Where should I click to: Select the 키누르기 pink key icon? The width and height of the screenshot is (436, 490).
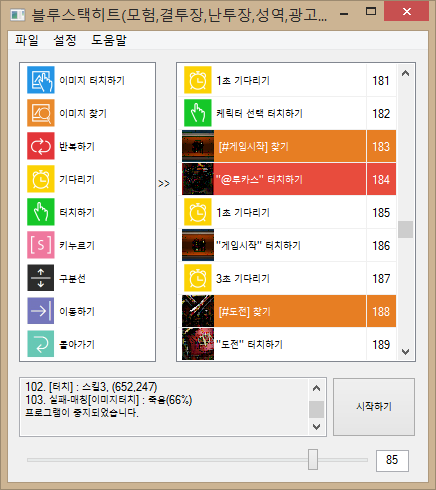click(41, 245)
